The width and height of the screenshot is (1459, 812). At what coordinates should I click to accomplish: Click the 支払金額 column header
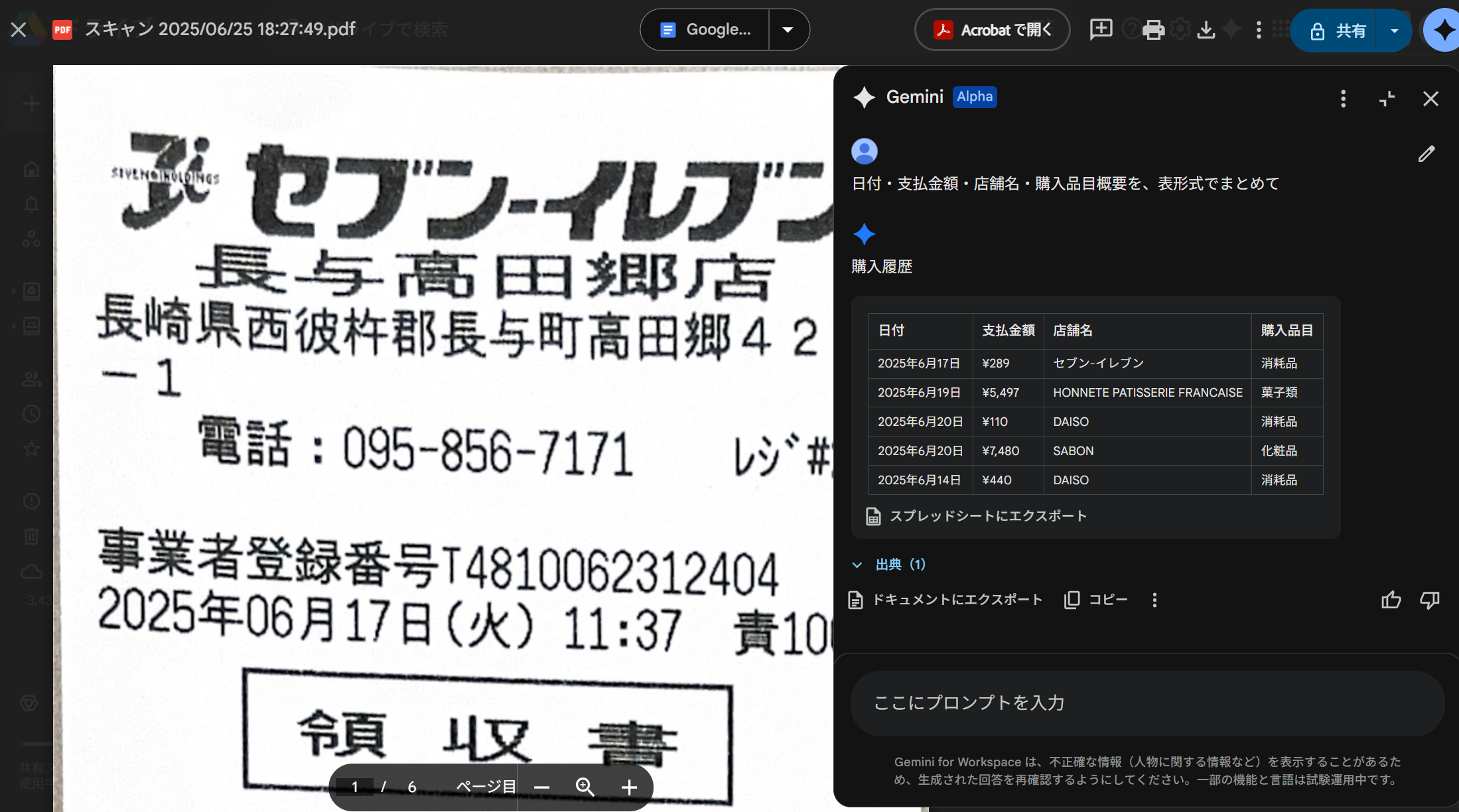pyautogui.click(x=1008, y=331)
